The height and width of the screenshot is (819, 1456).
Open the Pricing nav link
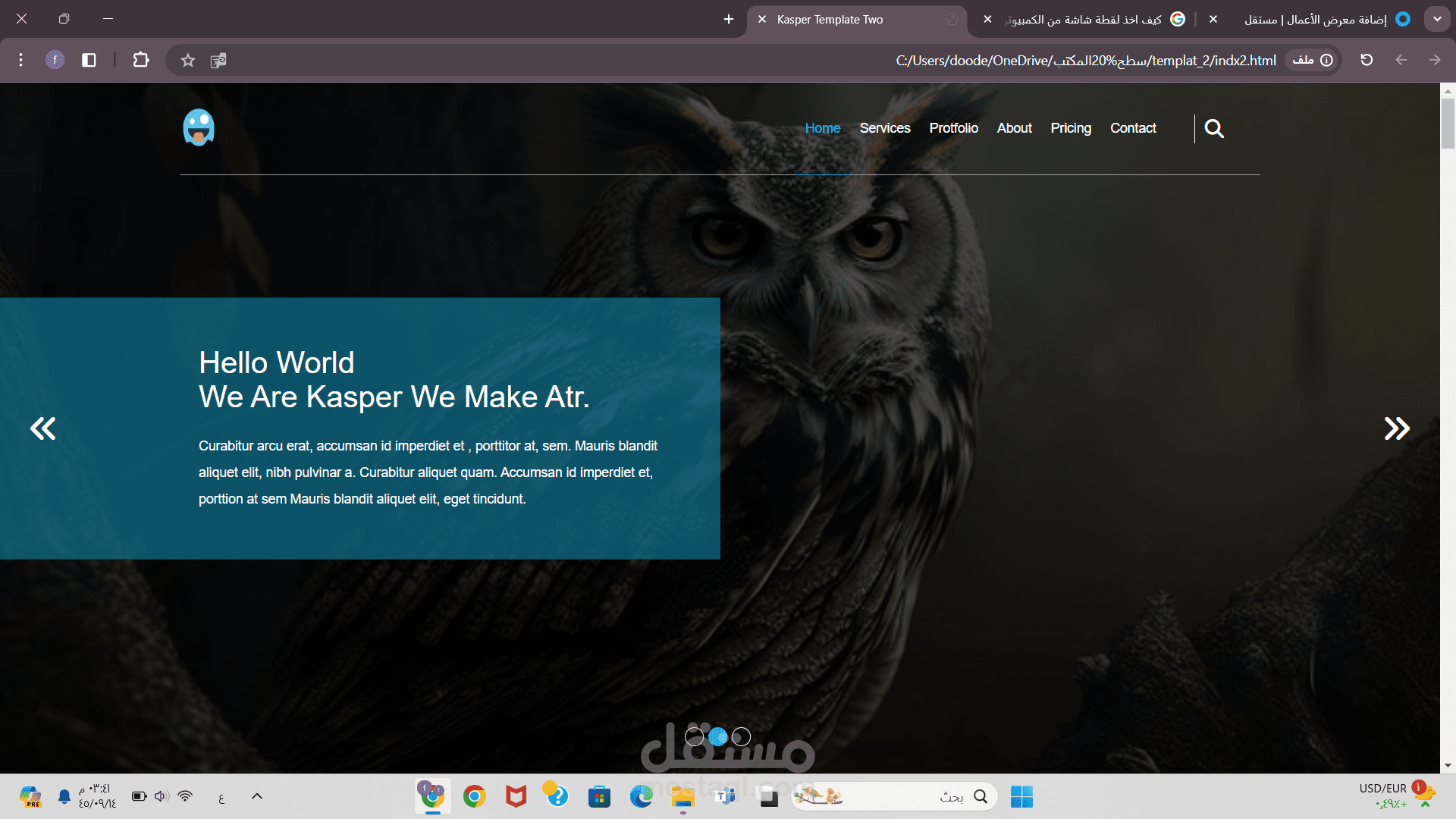point(1071,128)
